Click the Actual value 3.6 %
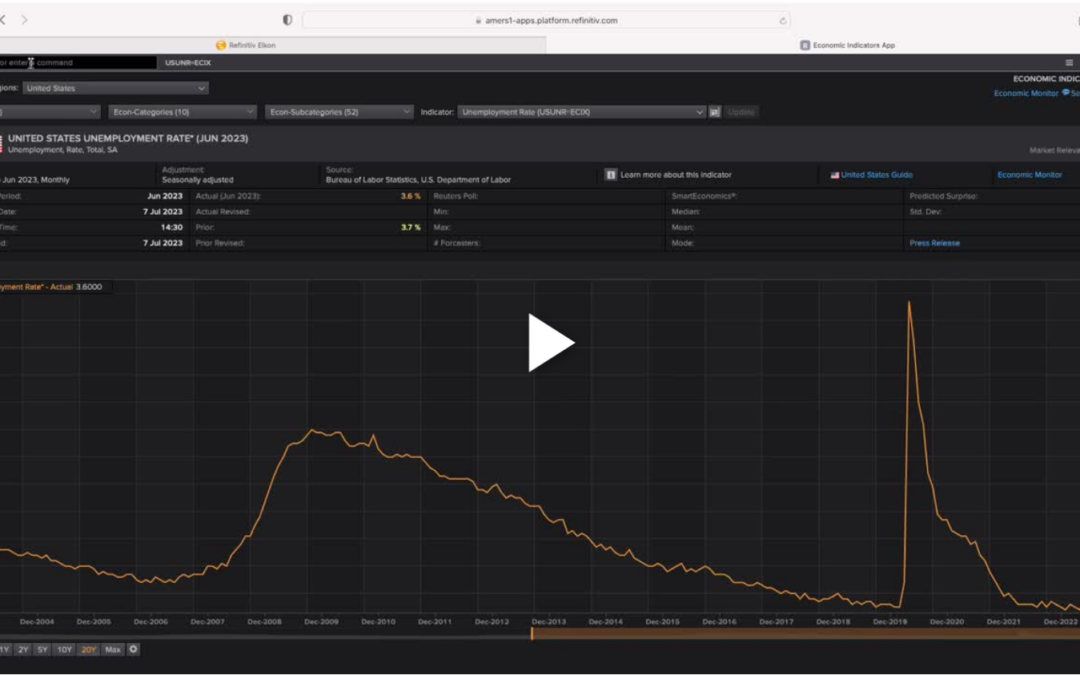The width and height of the screenshot is (1080, 675). click(x=411, y=196)
